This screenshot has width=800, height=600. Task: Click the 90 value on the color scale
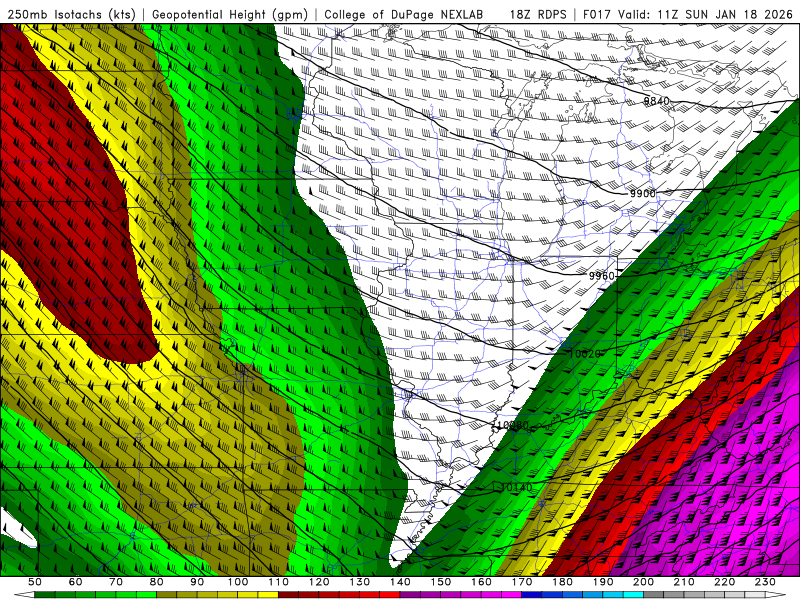[x=197, y=582]
